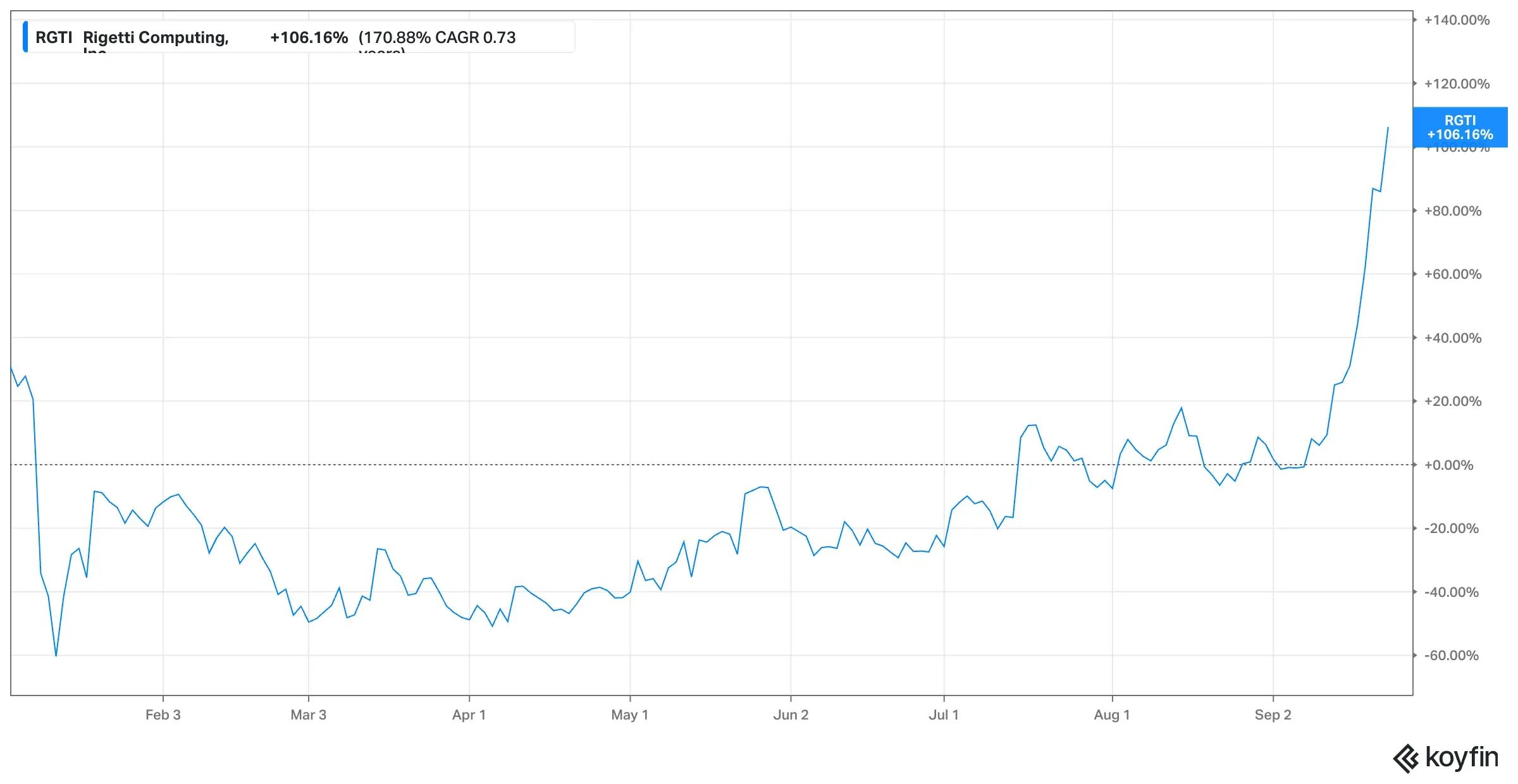Viewport: 1518px width, 784px height.
Task: Click the +106.16% return value in the legend
Action: (x=309, y=38)
